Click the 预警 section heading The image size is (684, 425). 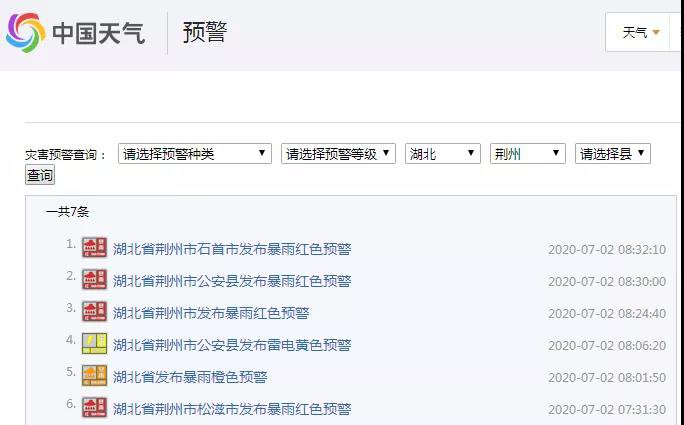[x=205, y=33]
